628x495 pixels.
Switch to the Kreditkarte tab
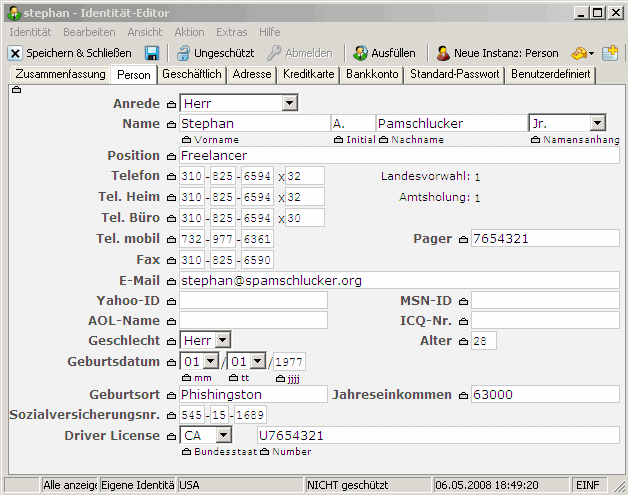pyautogui.click(x=308, y=75)
